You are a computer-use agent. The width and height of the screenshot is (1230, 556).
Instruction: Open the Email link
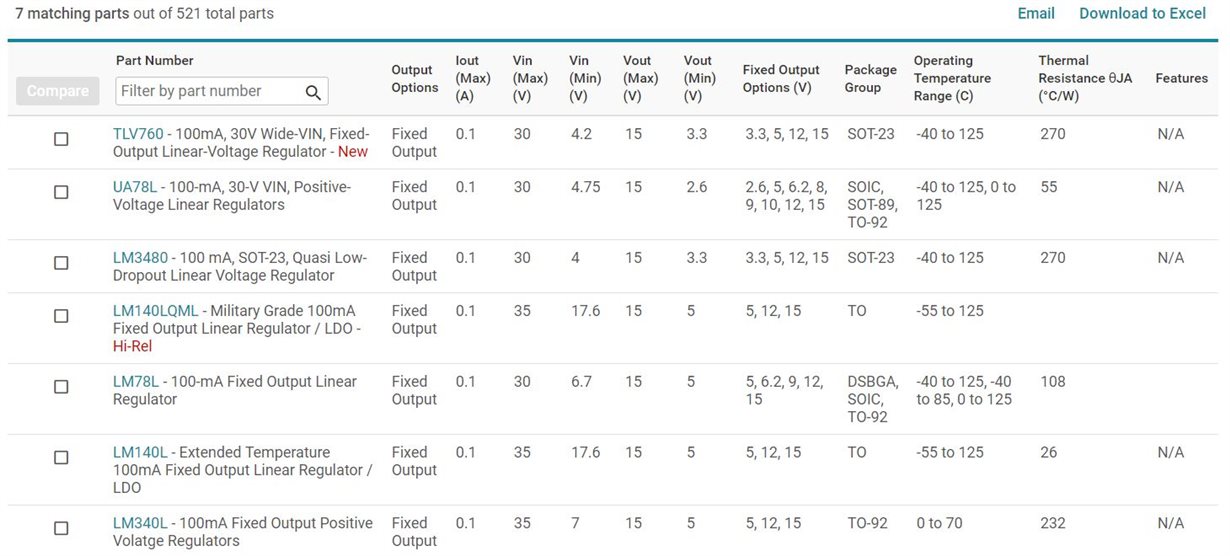pyautogui.click(x=1036, y=13)
